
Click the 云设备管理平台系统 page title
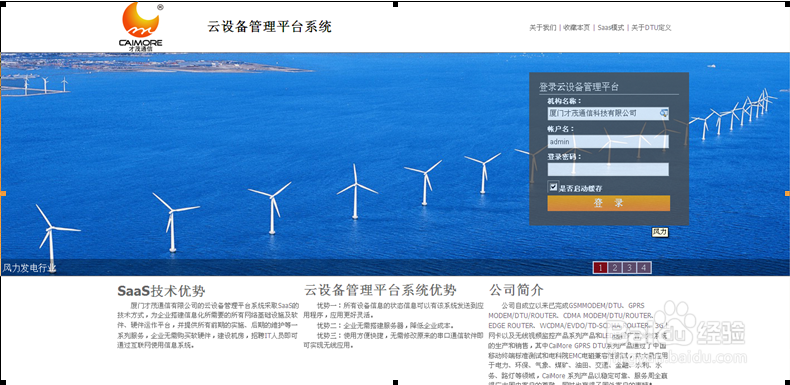point(270,27)
